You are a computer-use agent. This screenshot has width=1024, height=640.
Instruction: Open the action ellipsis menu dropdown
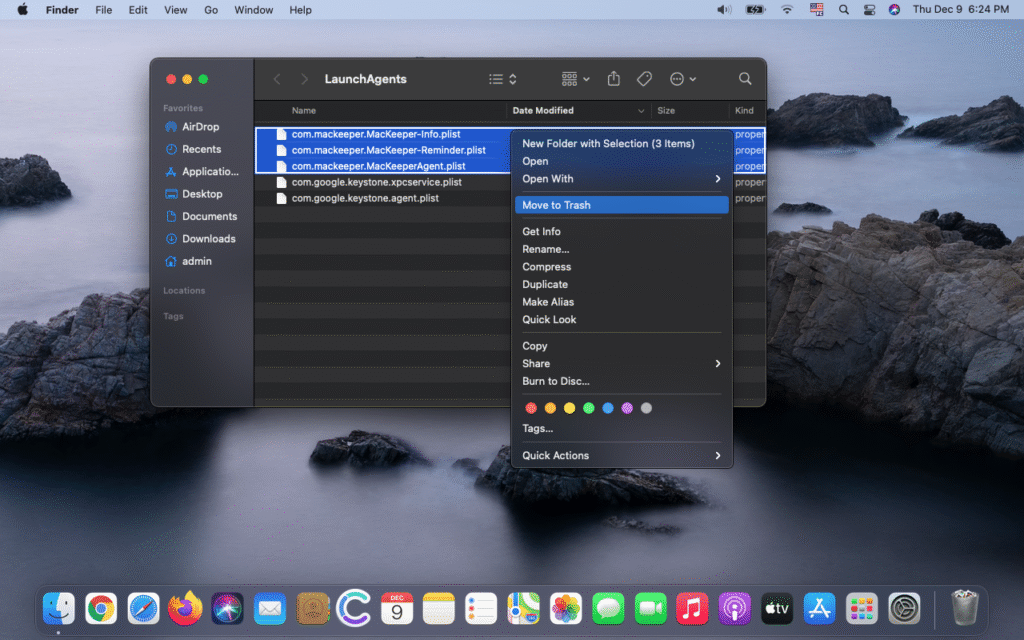[x=682, y=79]
